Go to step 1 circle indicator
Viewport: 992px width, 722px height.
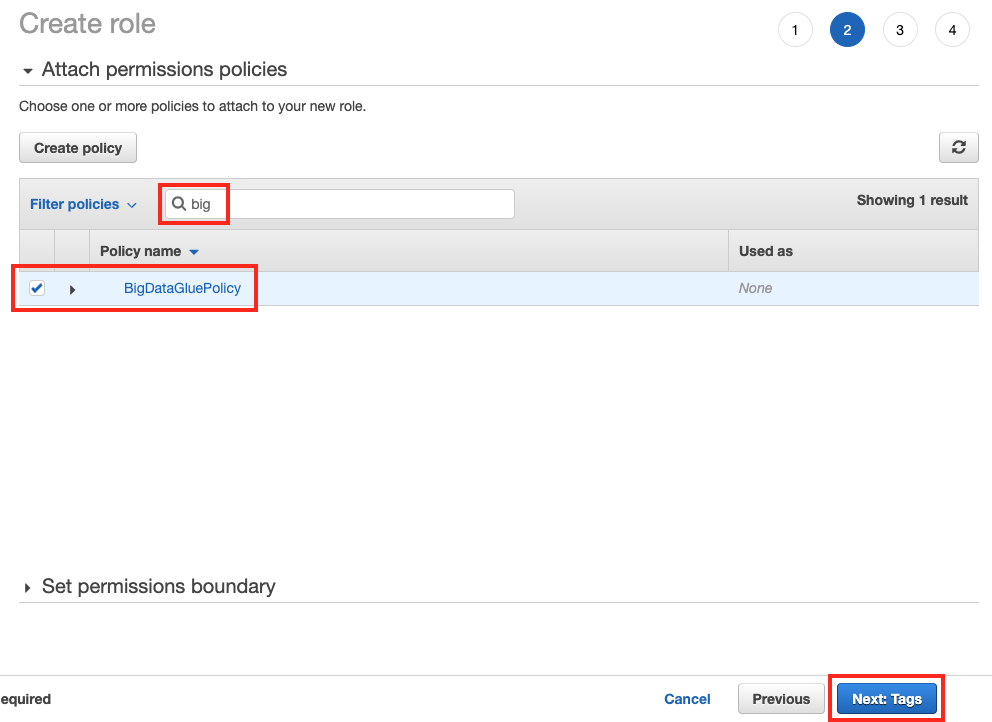point(795,30)
